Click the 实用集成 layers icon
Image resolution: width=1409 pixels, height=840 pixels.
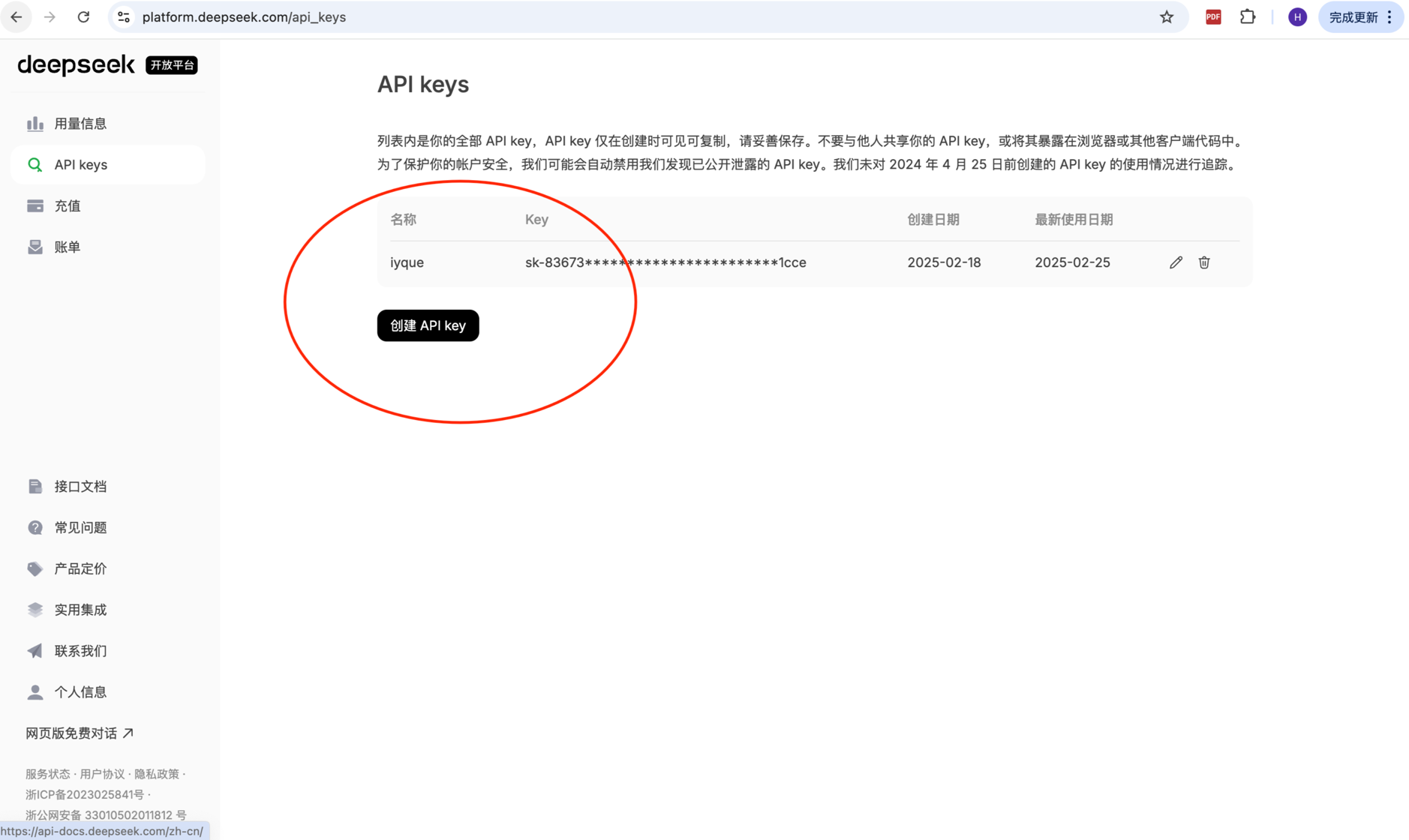coord(35,610)
